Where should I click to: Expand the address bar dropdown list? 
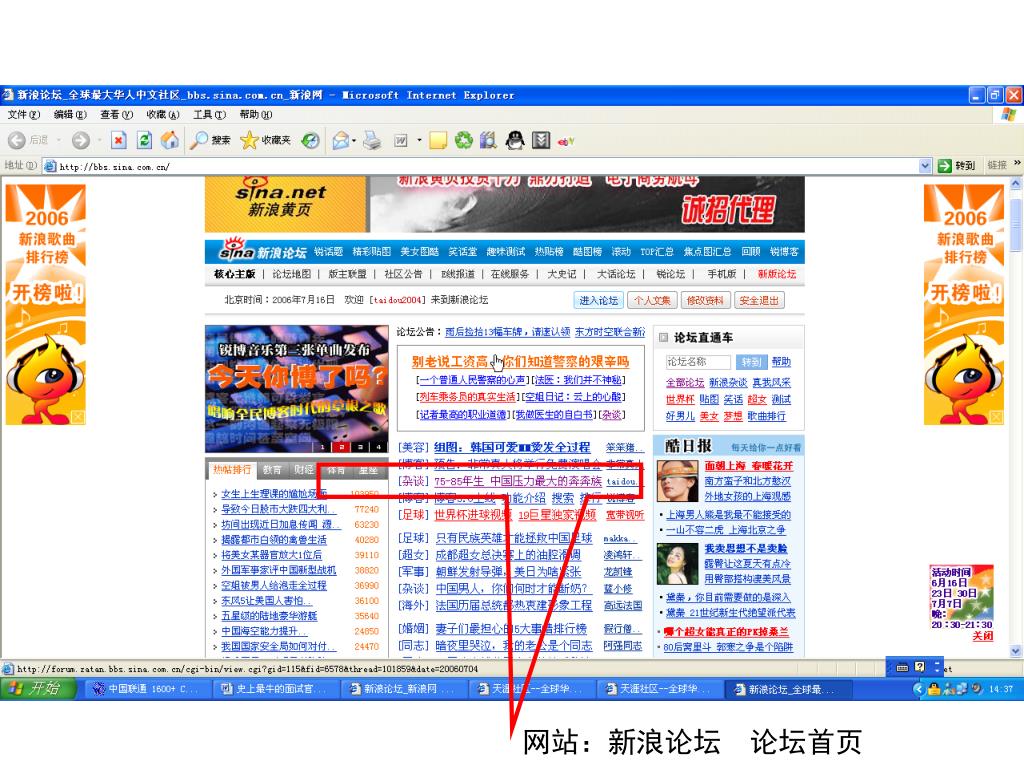click(x=925, y=166)
